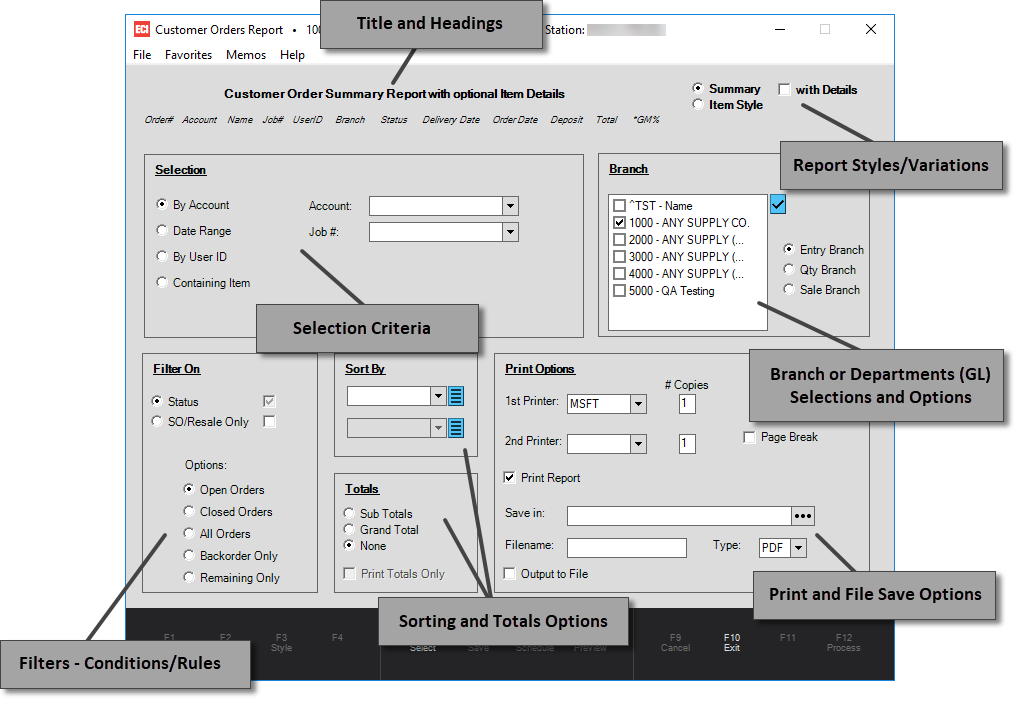
Task: Select None under Totals
Action: pos(349,545)
